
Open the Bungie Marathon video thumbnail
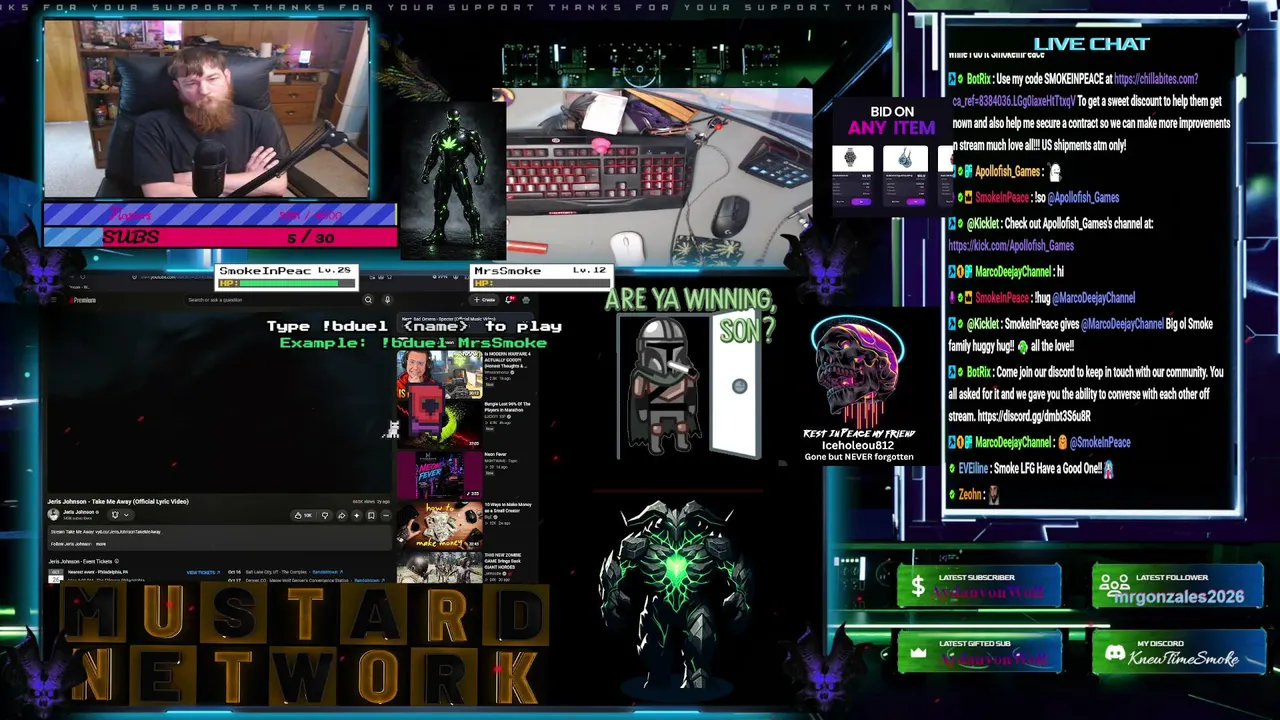click(x=439, y=425)
